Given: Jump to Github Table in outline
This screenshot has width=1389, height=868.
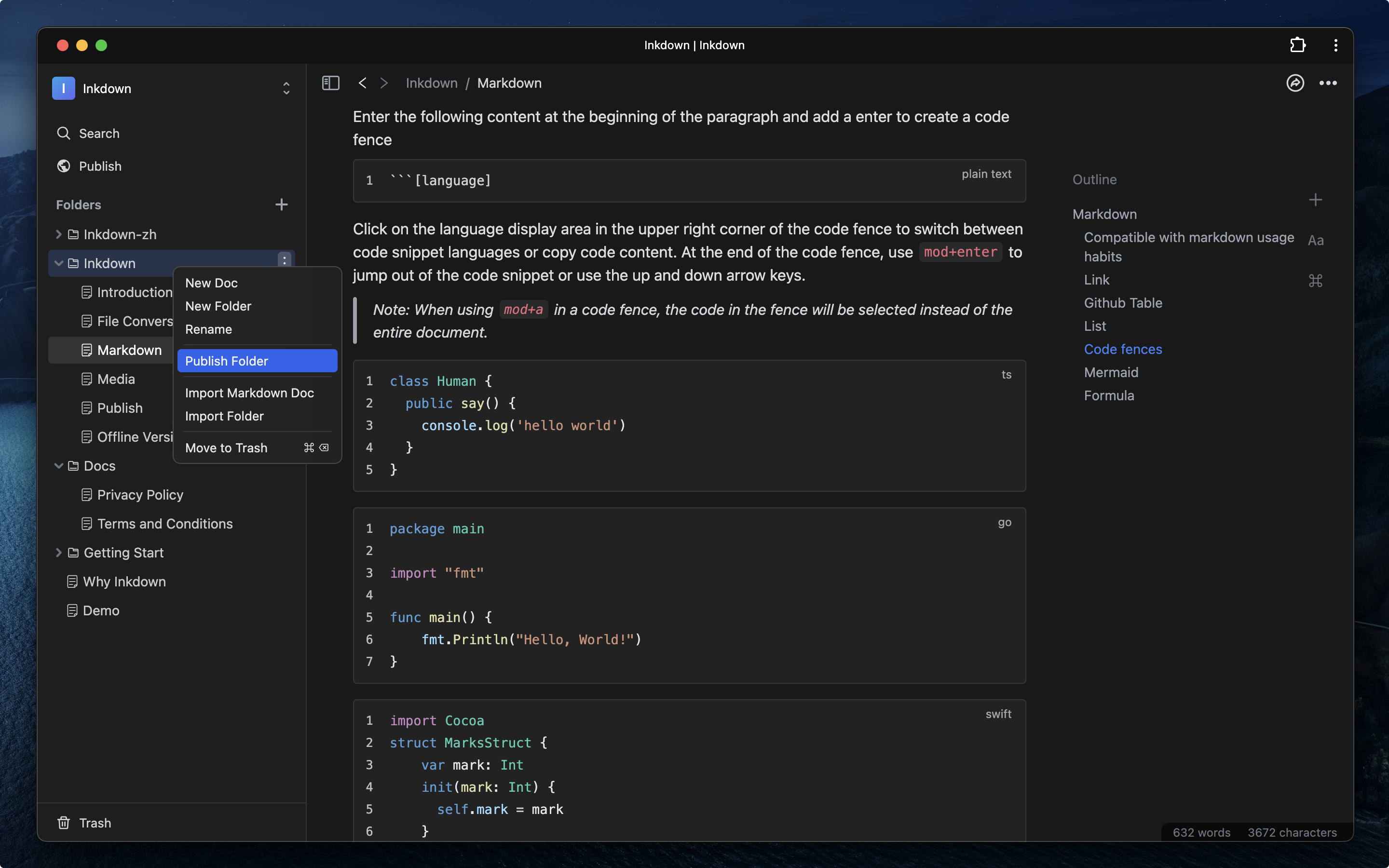Looking at the screenshot, I should [x=1122, y=302].
